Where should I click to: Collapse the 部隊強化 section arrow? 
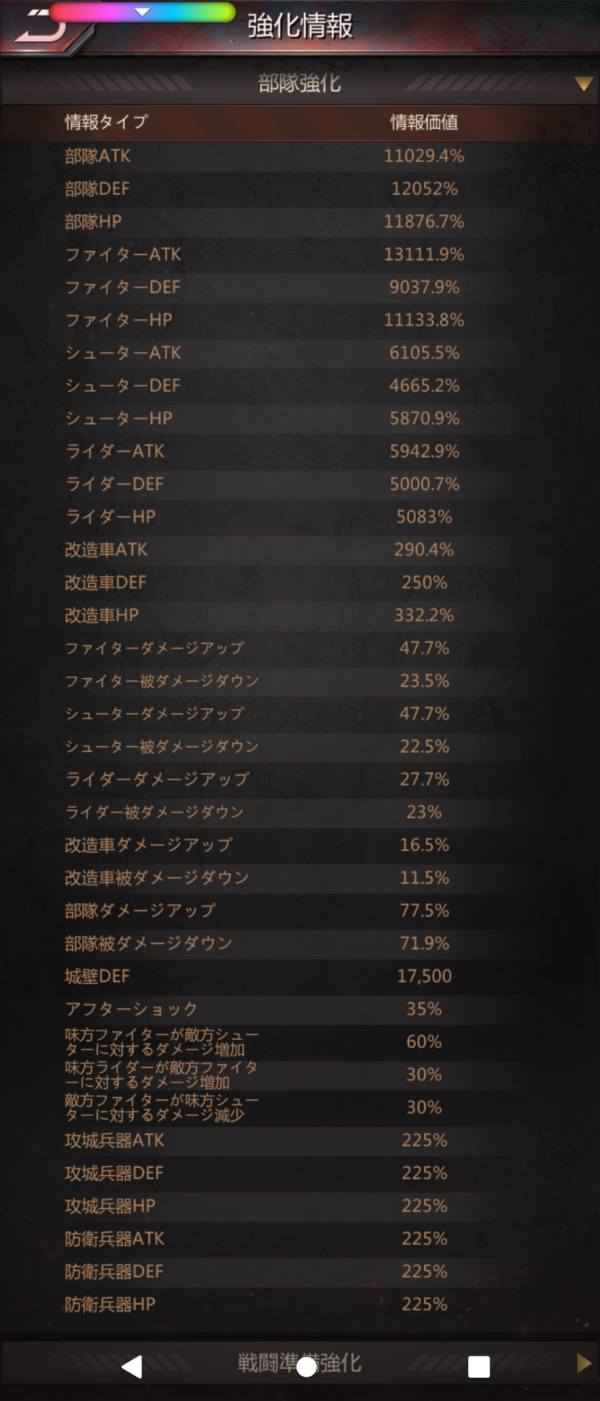[x=584, y=84]
